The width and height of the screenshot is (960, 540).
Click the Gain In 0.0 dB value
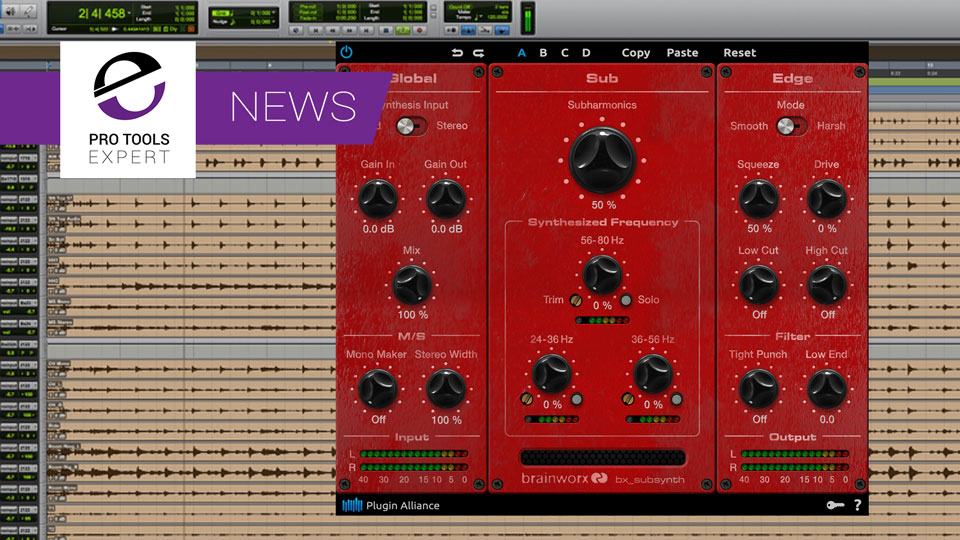(x=378, y=229)
